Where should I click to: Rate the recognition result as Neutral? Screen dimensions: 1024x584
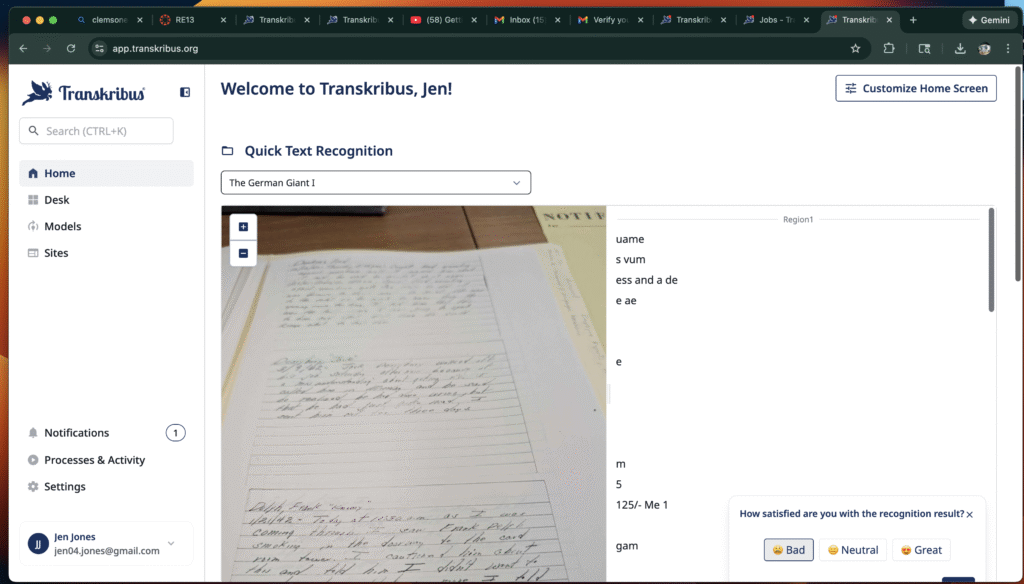coord(852,550)
